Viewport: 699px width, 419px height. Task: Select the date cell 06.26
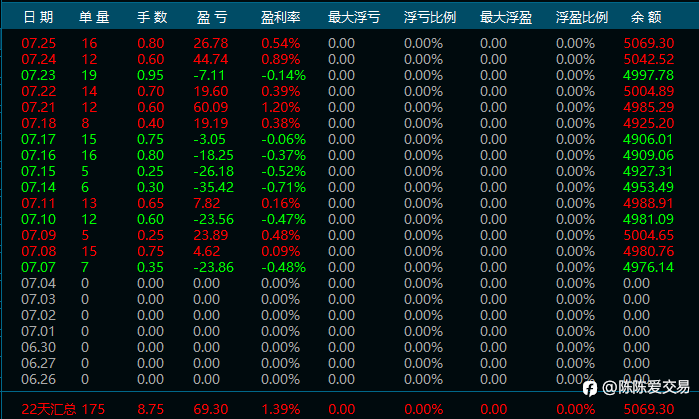(39, 380)
